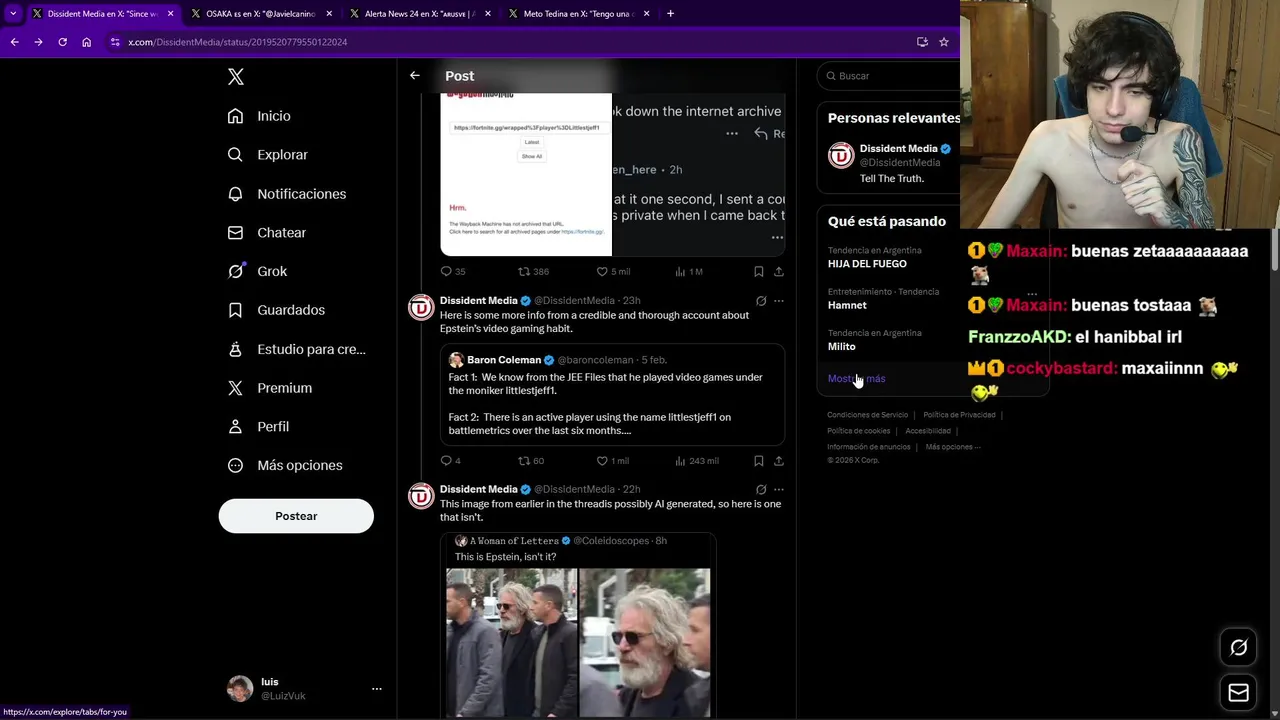This screenshot has height=720, width=1280.
Task: Open Explorar search icon in sidebar
Action: pyautogui.click(x=235, y=155)
